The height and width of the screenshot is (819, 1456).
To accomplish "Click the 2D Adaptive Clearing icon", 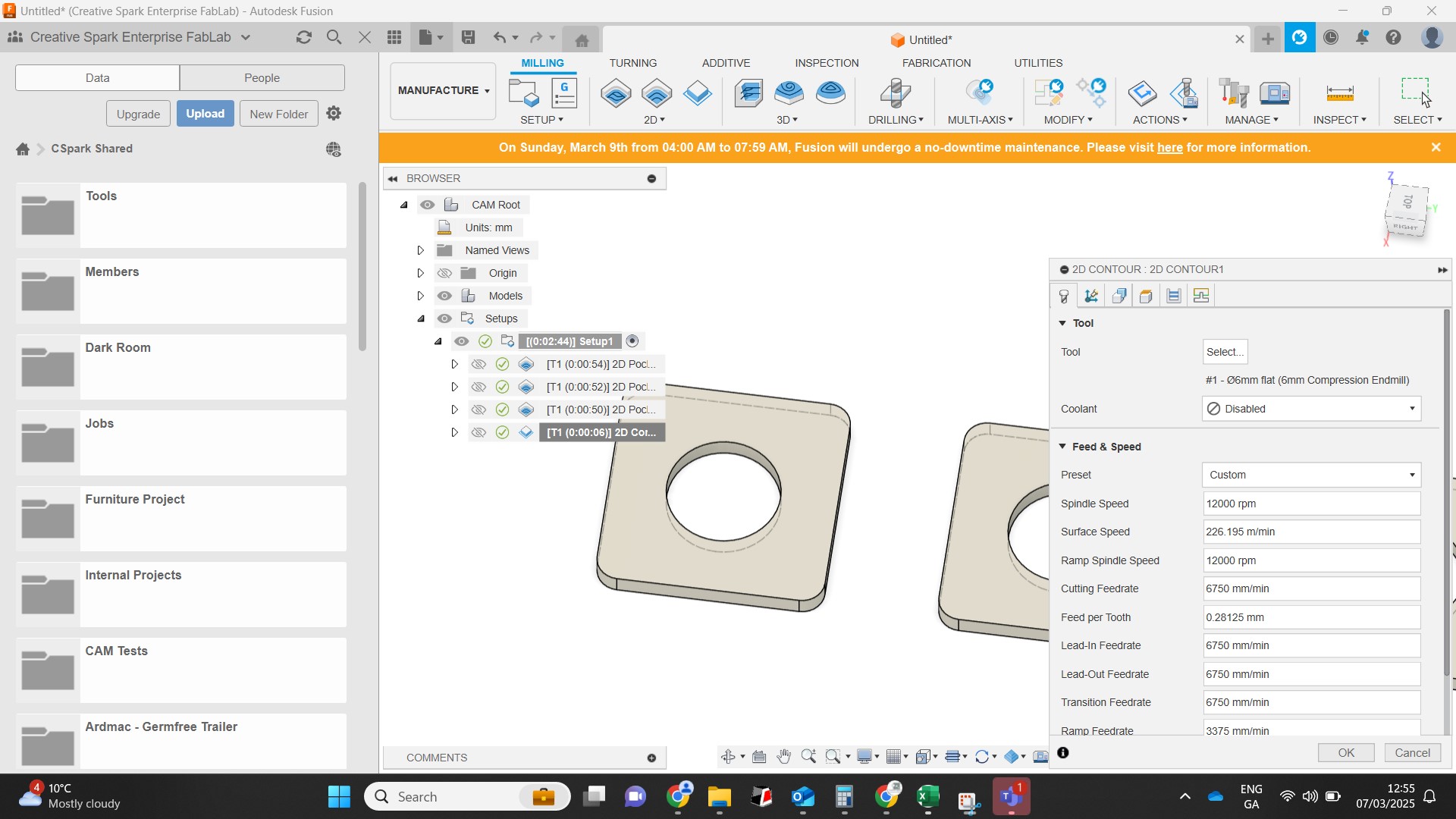I will pos(616,93).
